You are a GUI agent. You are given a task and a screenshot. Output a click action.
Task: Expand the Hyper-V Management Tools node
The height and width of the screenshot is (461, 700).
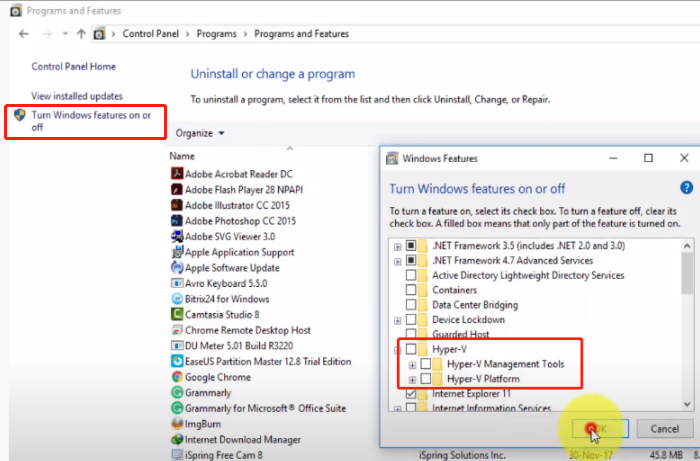pos(412,364)
